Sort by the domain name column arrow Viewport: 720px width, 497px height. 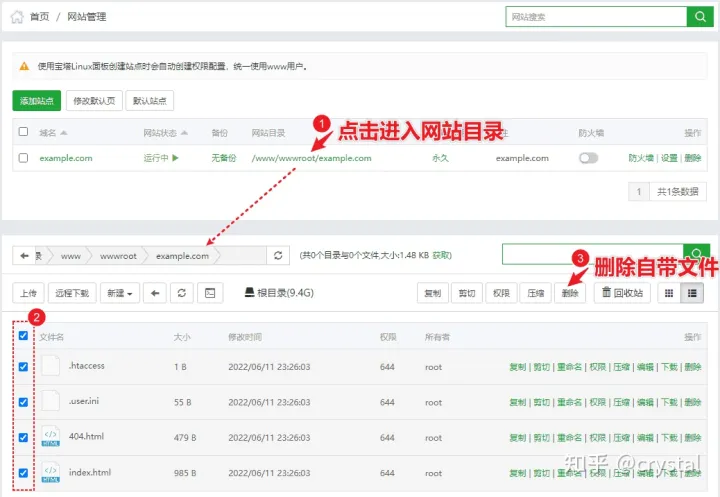tap(64, 133)
